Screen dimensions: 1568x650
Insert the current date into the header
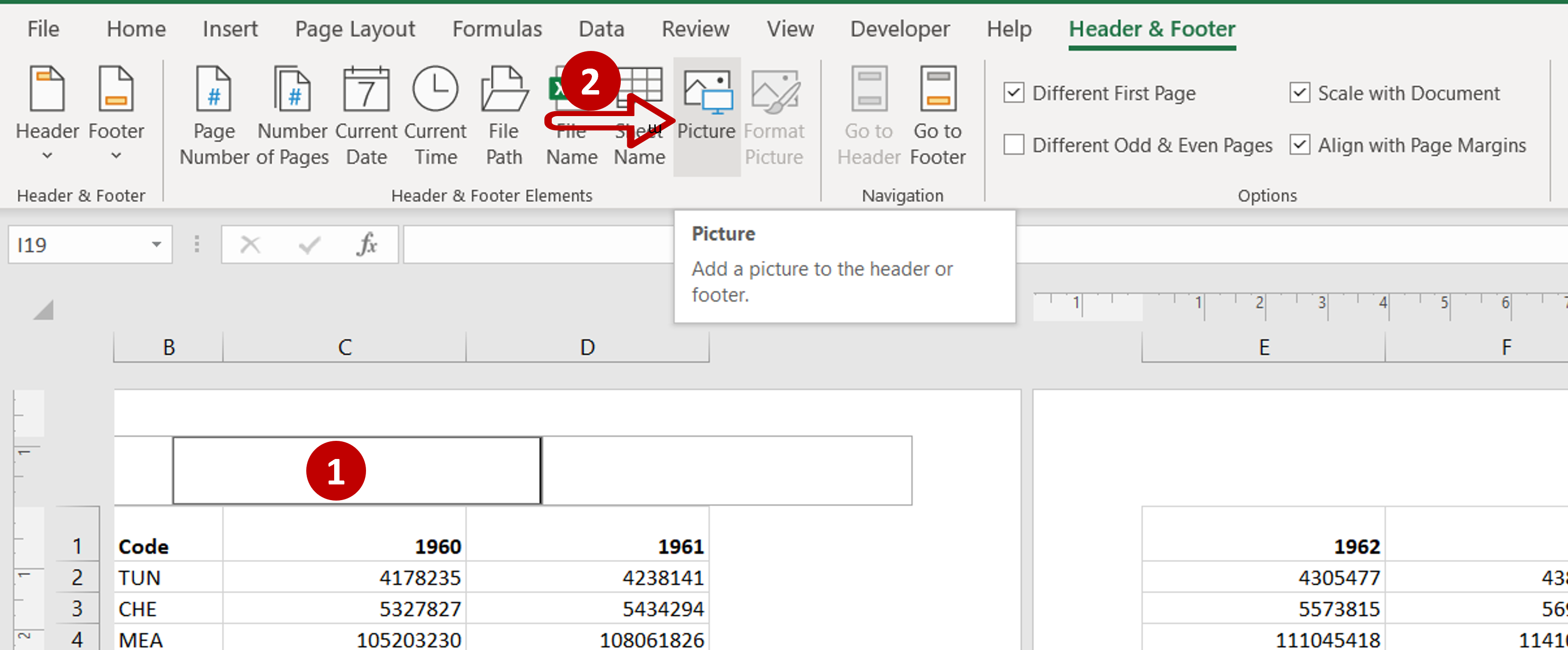coord(366,113)
